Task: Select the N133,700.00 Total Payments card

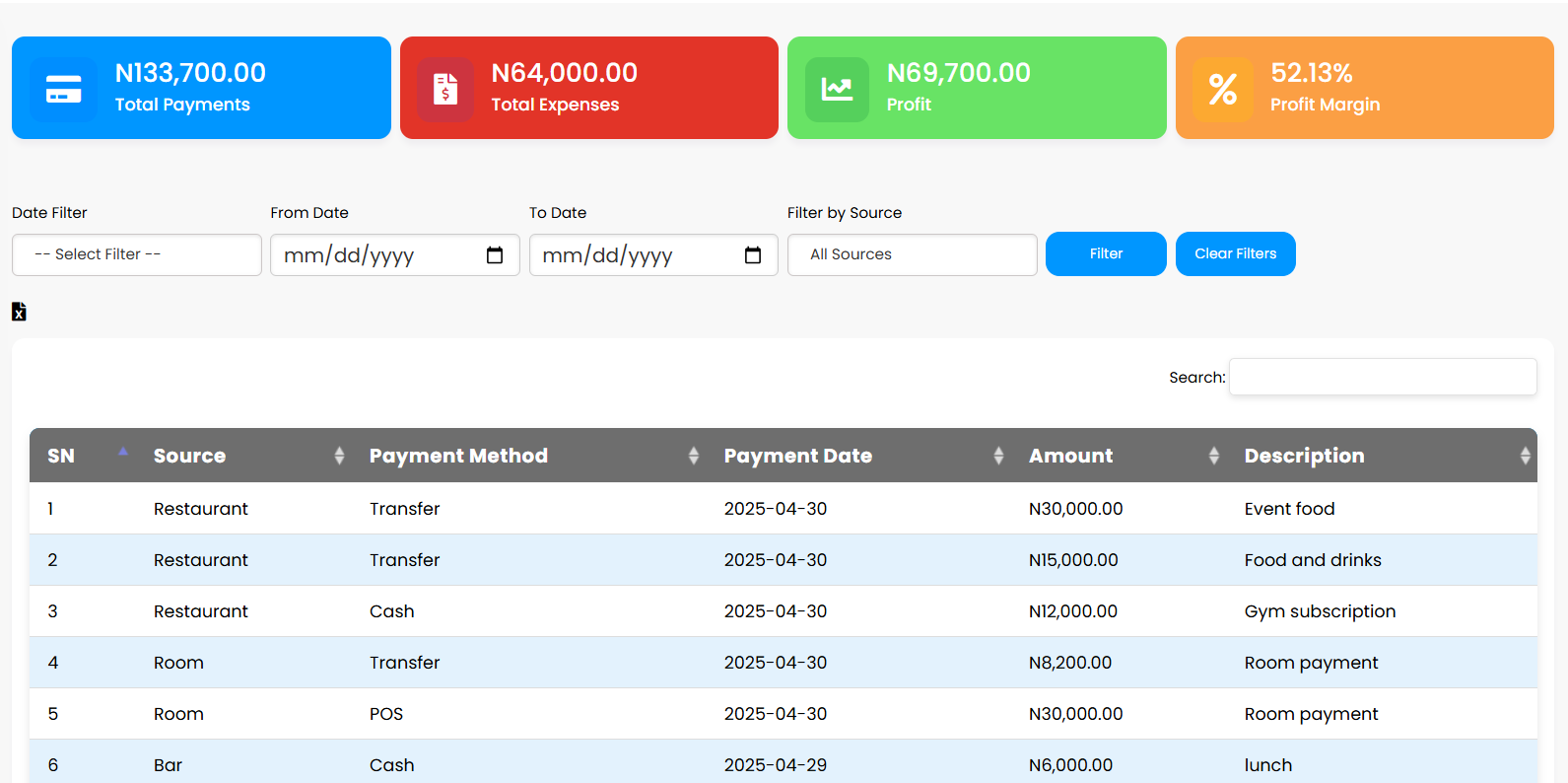Action: click(x=201, y=88)
